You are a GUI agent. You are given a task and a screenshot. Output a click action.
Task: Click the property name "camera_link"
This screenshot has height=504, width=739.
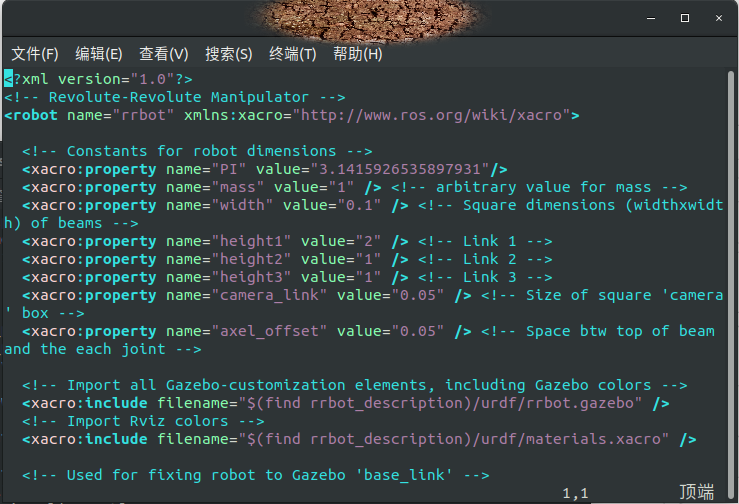(x=269, y=295)
